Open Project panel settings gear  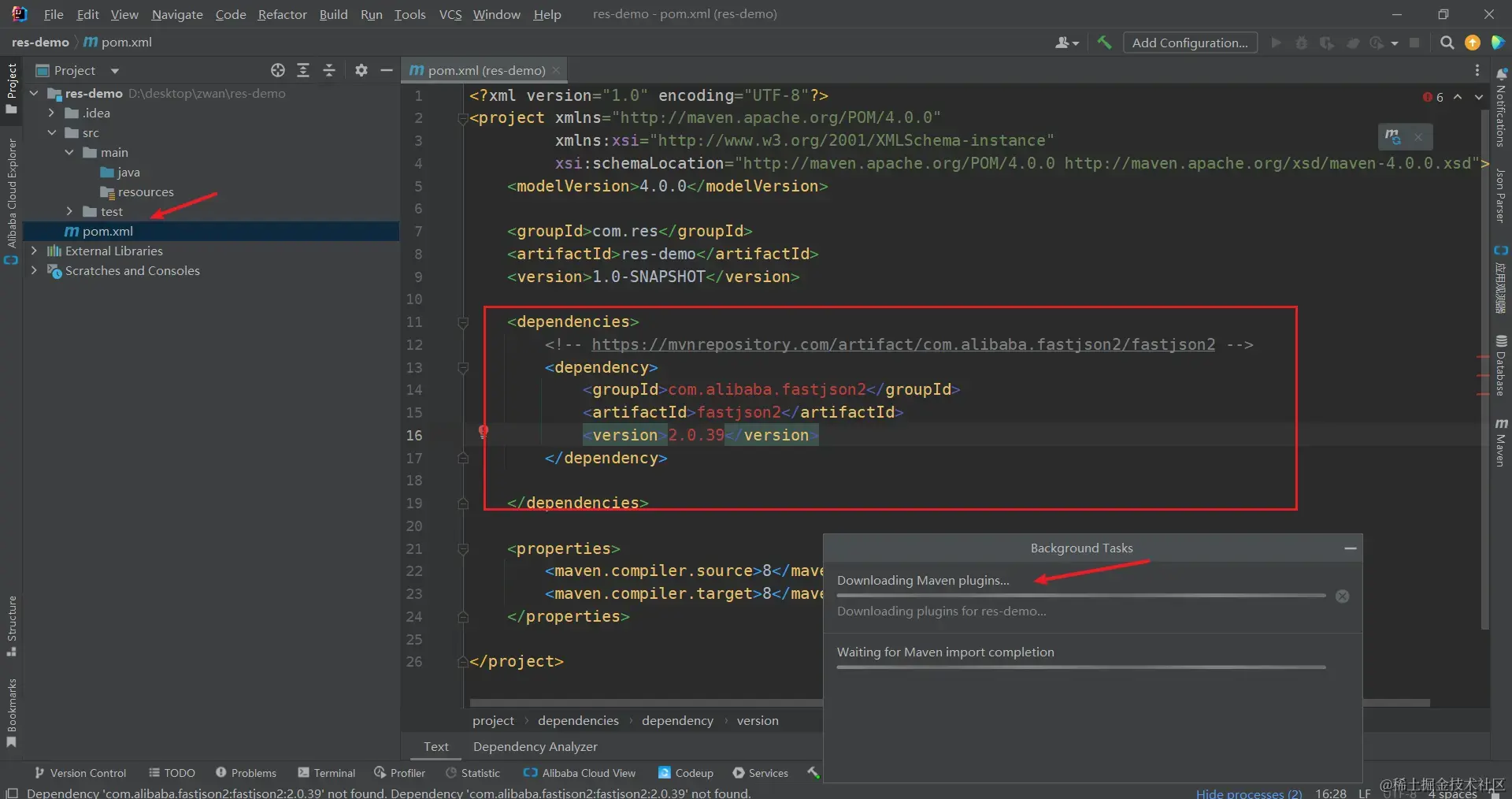pos(361,70)
